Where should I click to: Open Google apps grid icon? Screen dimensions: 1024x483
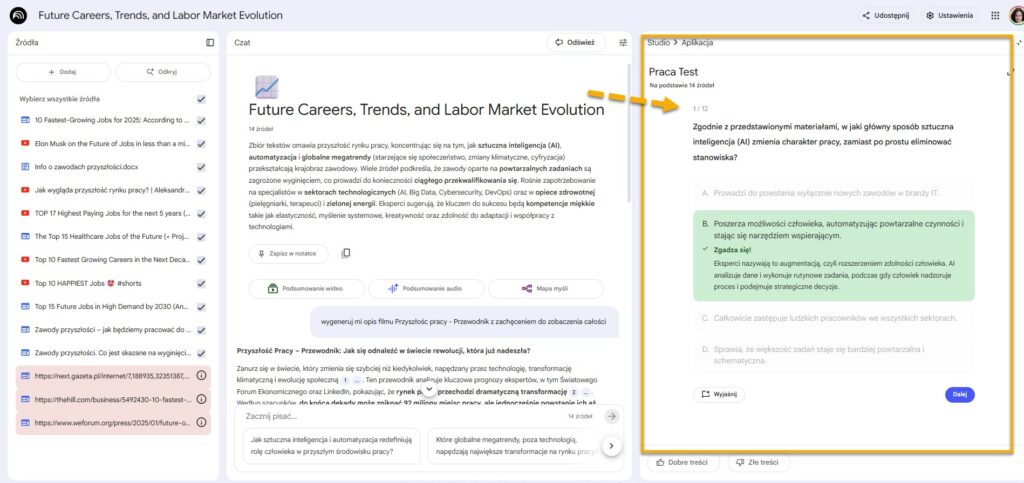(x=994, y=15)
